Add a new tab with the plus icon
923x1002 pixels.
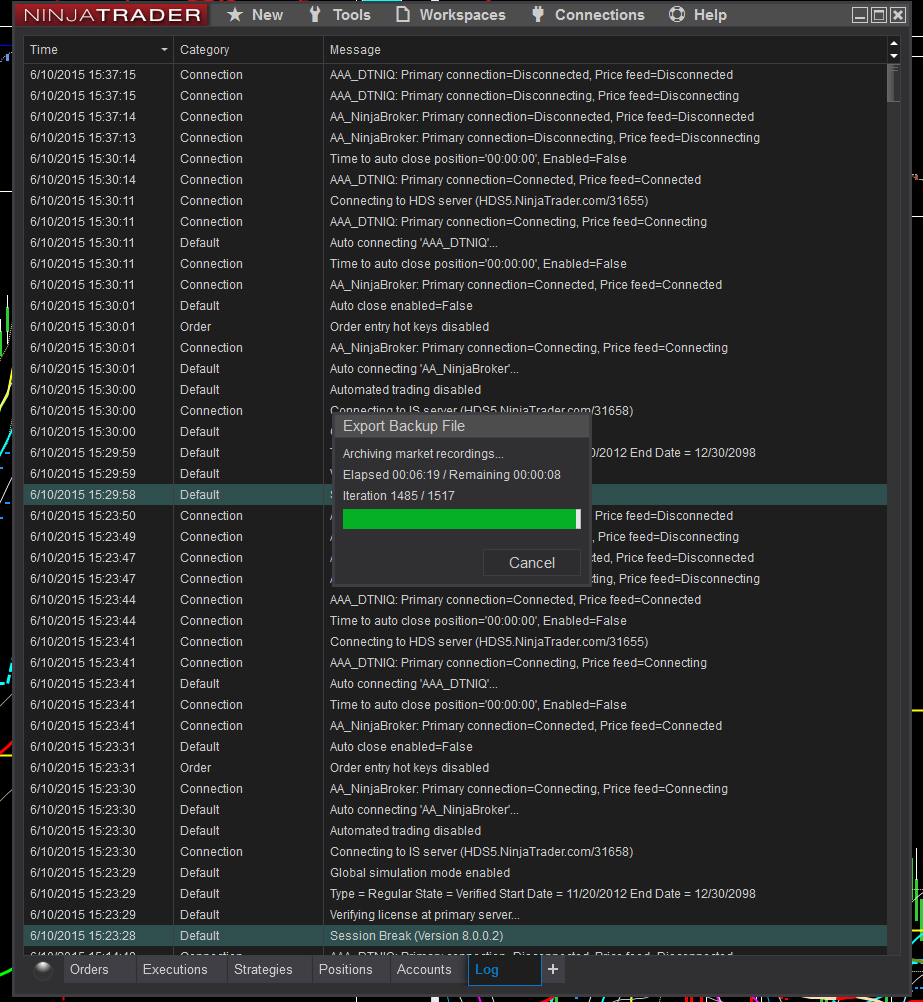[553, 969]
